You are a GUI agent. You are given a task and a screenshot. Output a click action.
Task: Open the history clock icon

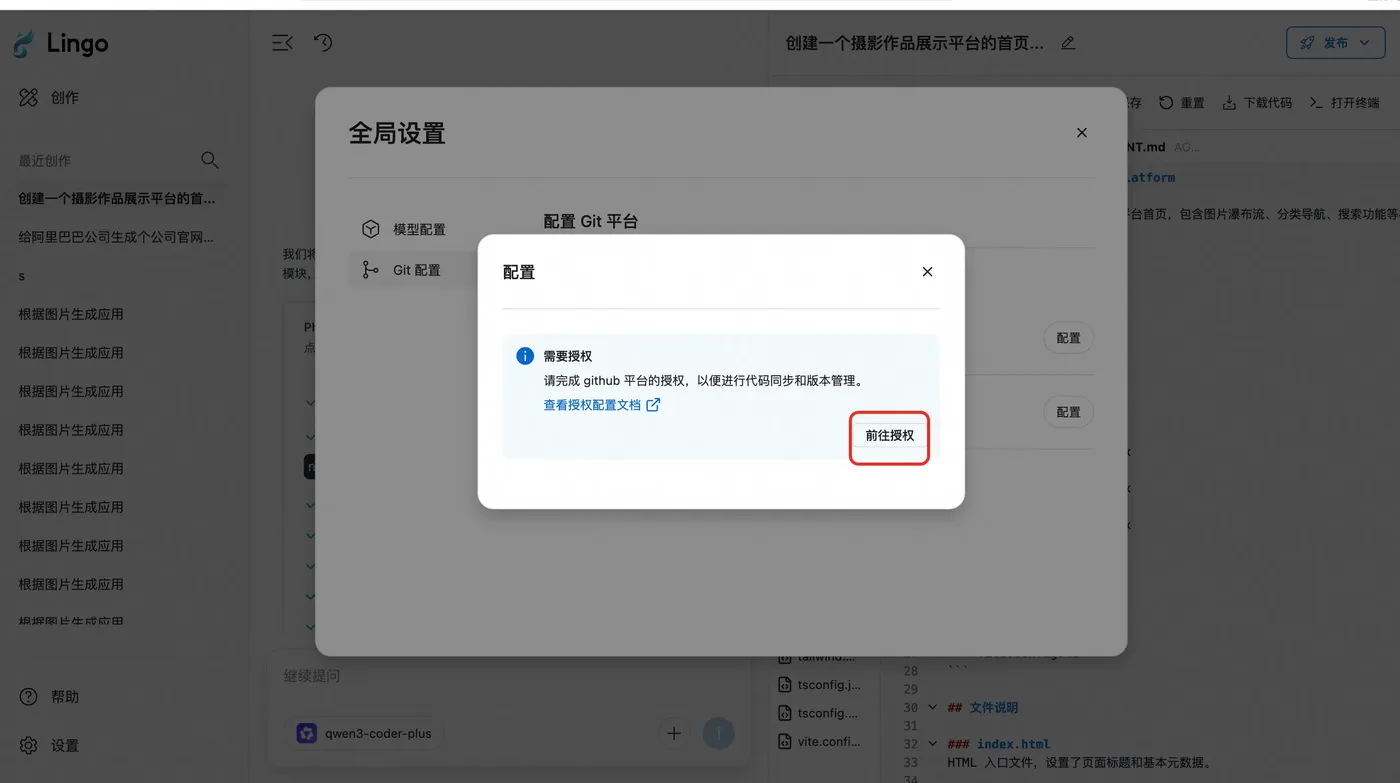click(x=323, y=43)
